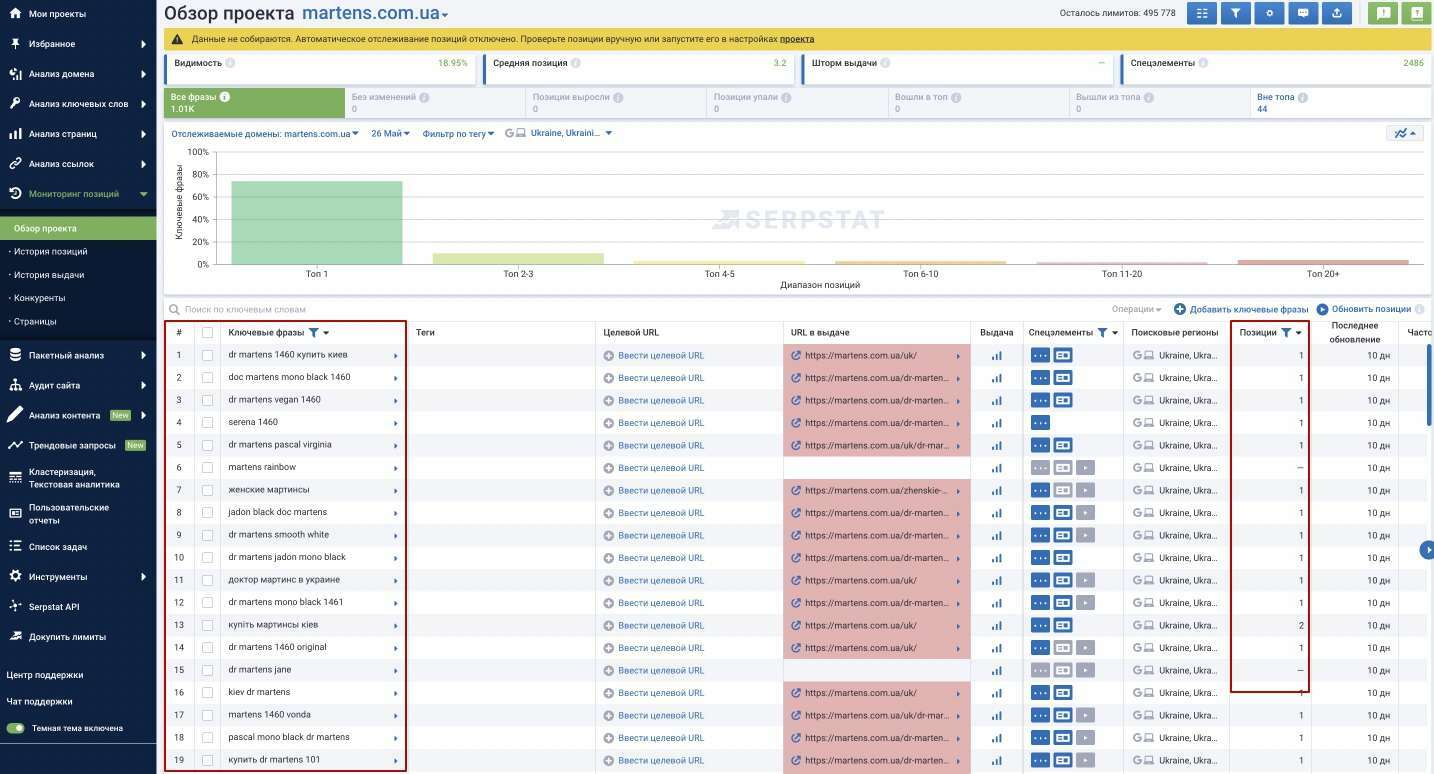This screenshot has width=1434, height=774.
Task: Open the 26 Май date dropdown
Action: point(390,134)
